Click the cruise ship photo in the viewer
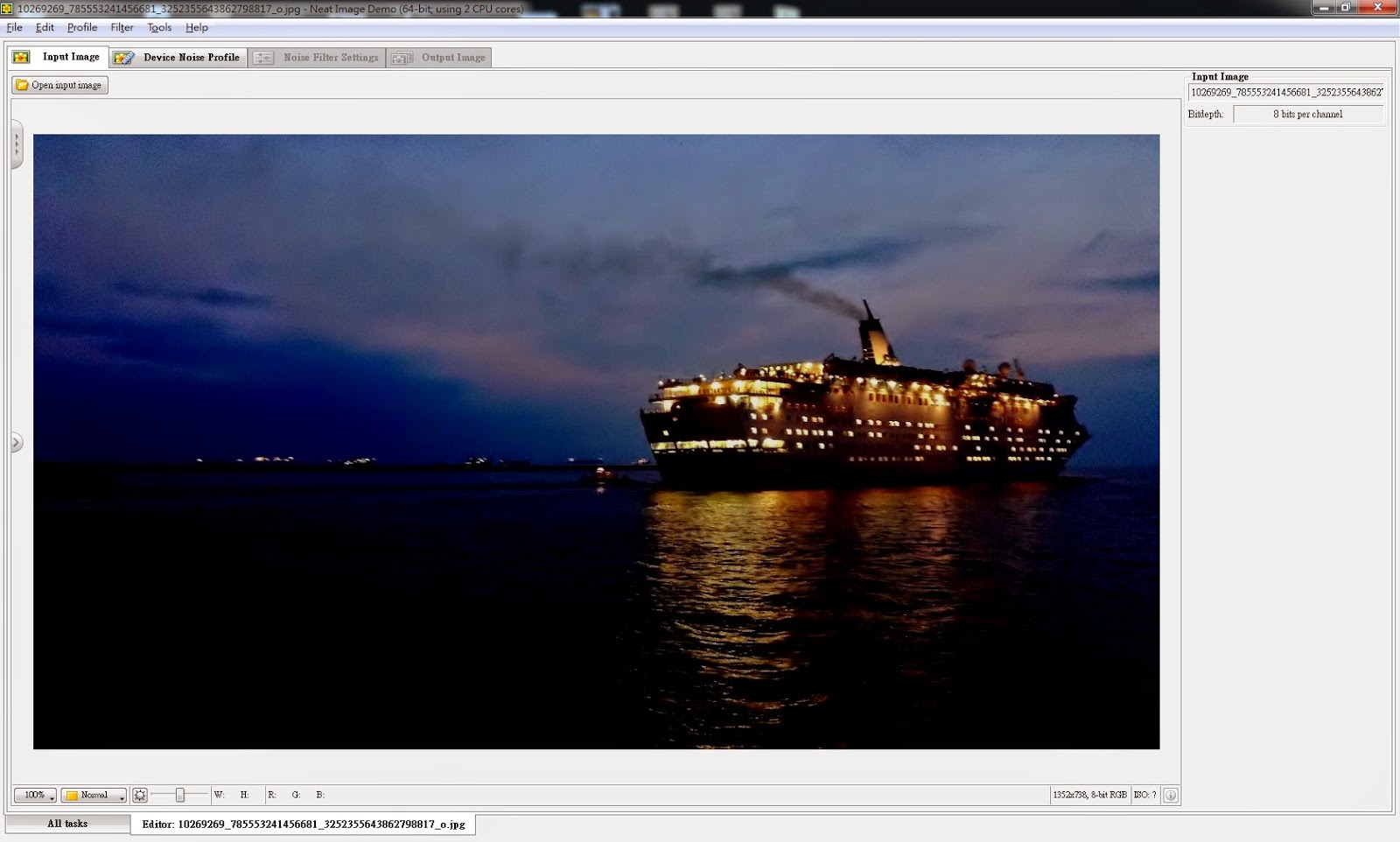This screenshot has height=842, width=1400. point(596,441)
